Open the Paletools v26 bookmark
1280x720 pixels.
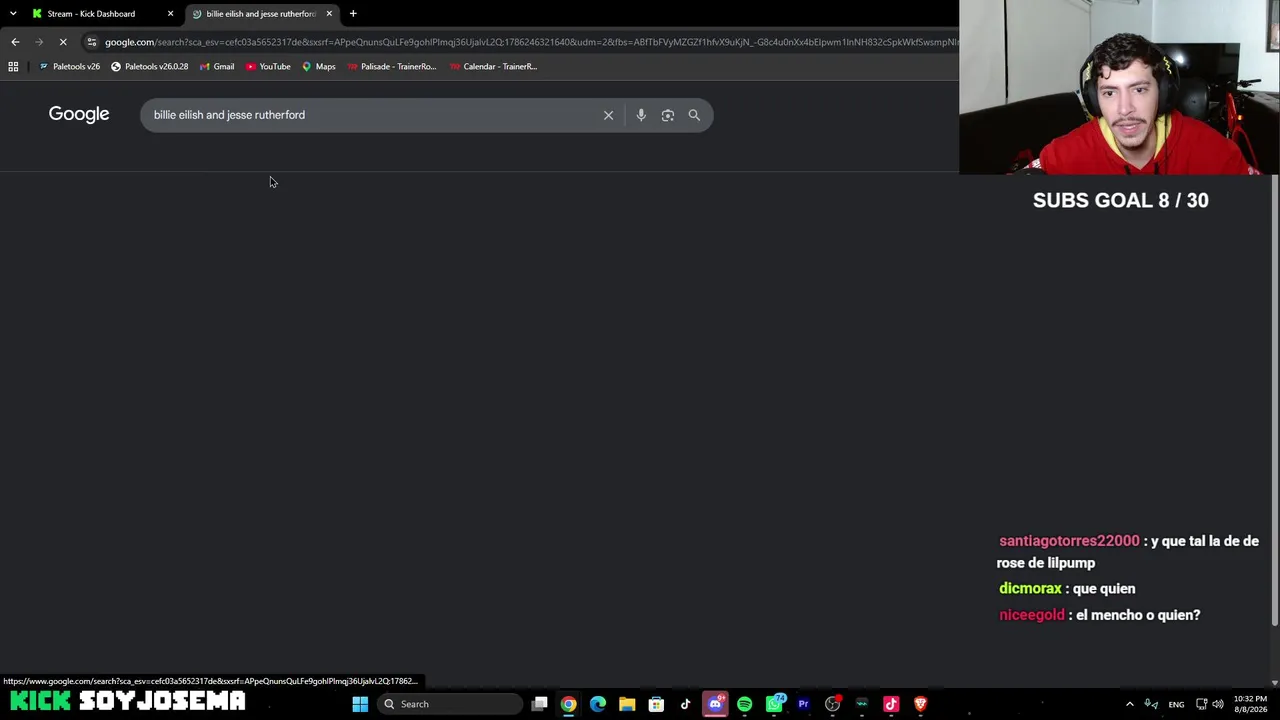pyautogui.click(x=69, y=67)
